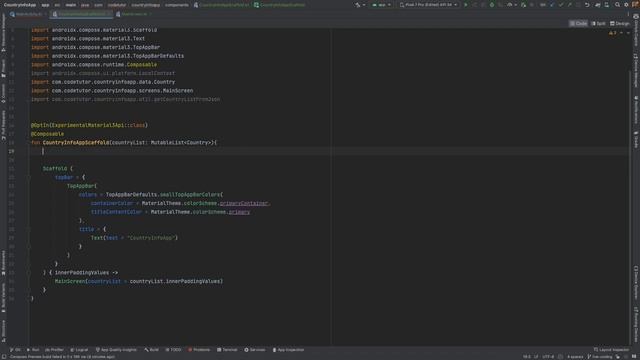Open App Quality Insights tool window
Viewport: 640px width, 360px height.
(x=116, y=350)
